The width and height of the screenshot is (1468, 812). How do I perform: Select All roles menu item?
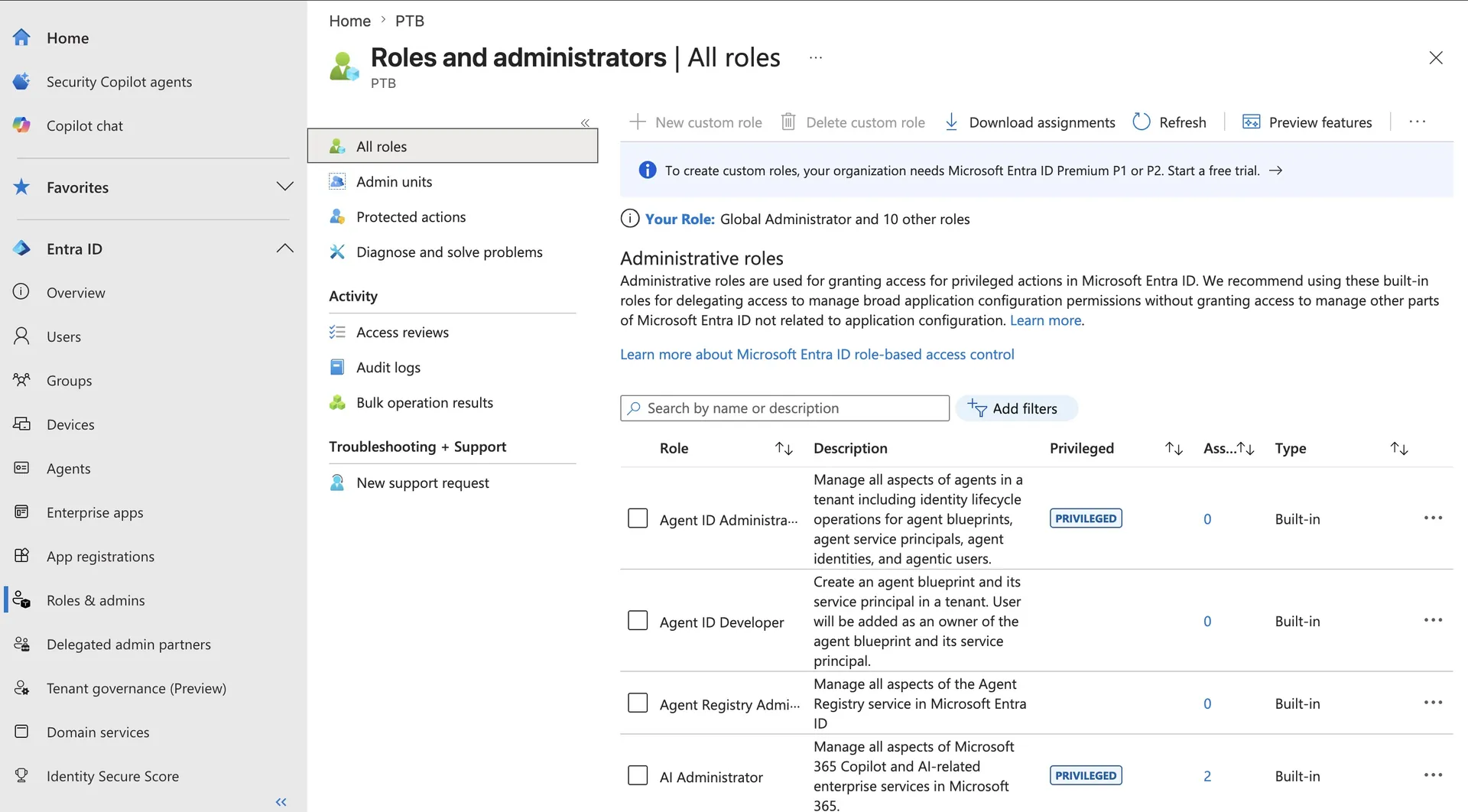pos(453,146)
